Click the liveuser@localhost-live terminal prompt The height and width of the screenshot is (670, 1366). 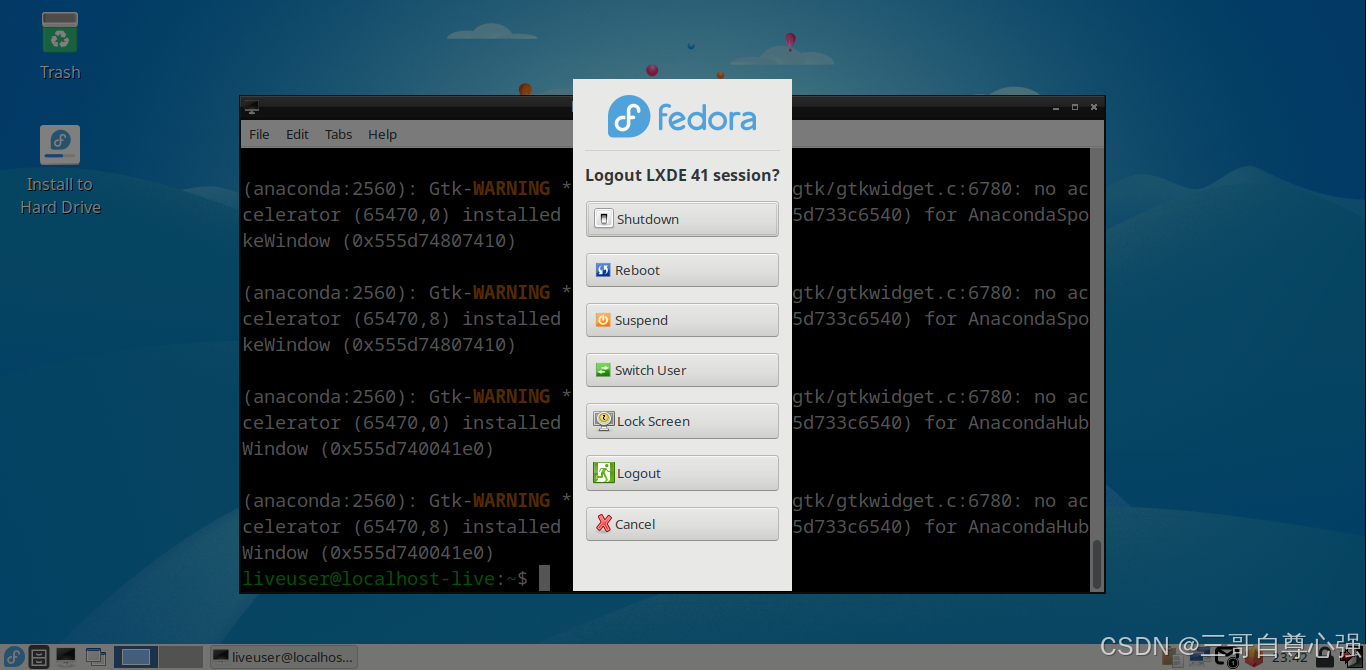coord(385,578)
